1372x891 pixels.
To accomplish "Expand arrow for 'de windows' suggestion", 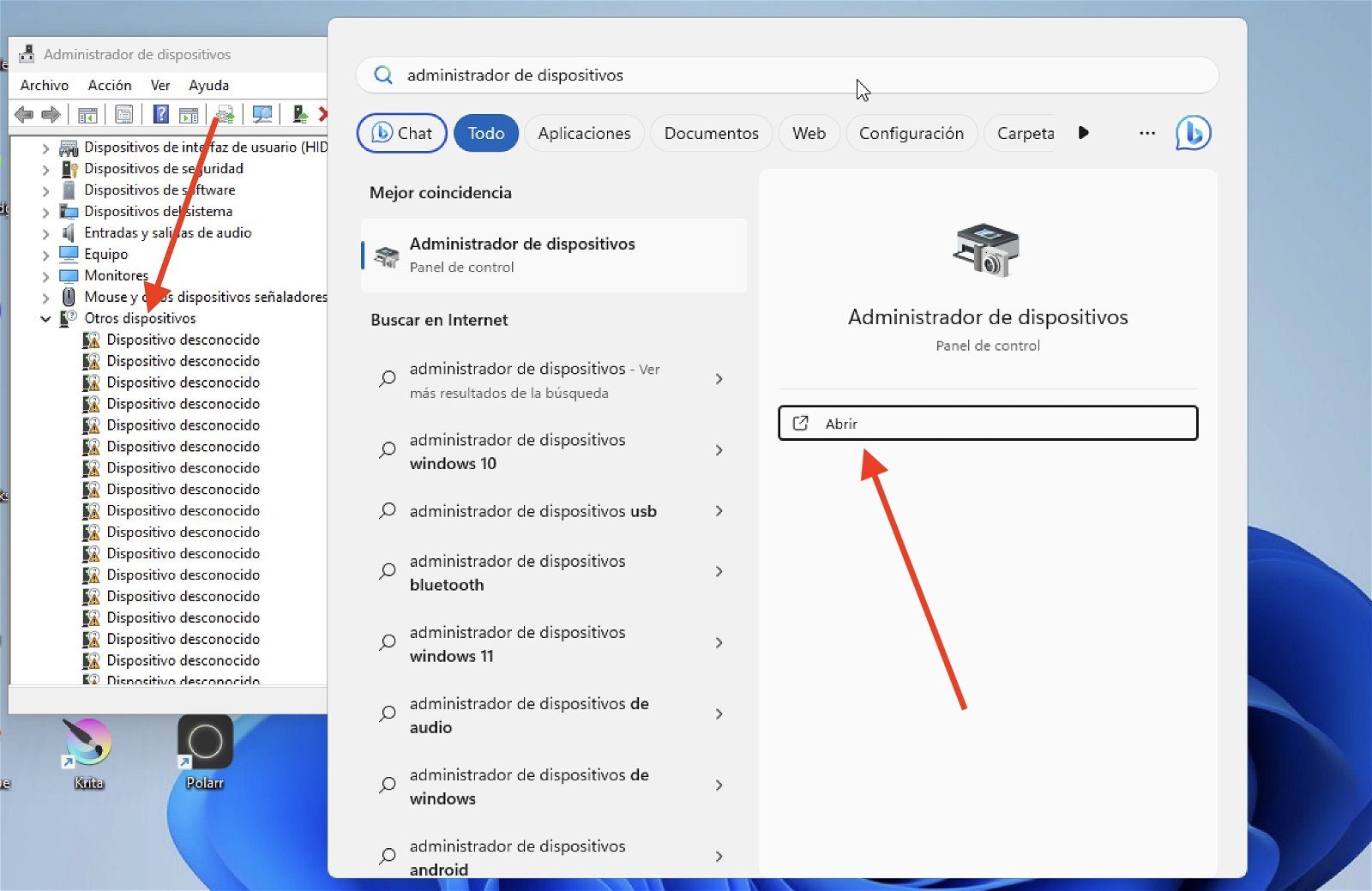I will [719, 786].
